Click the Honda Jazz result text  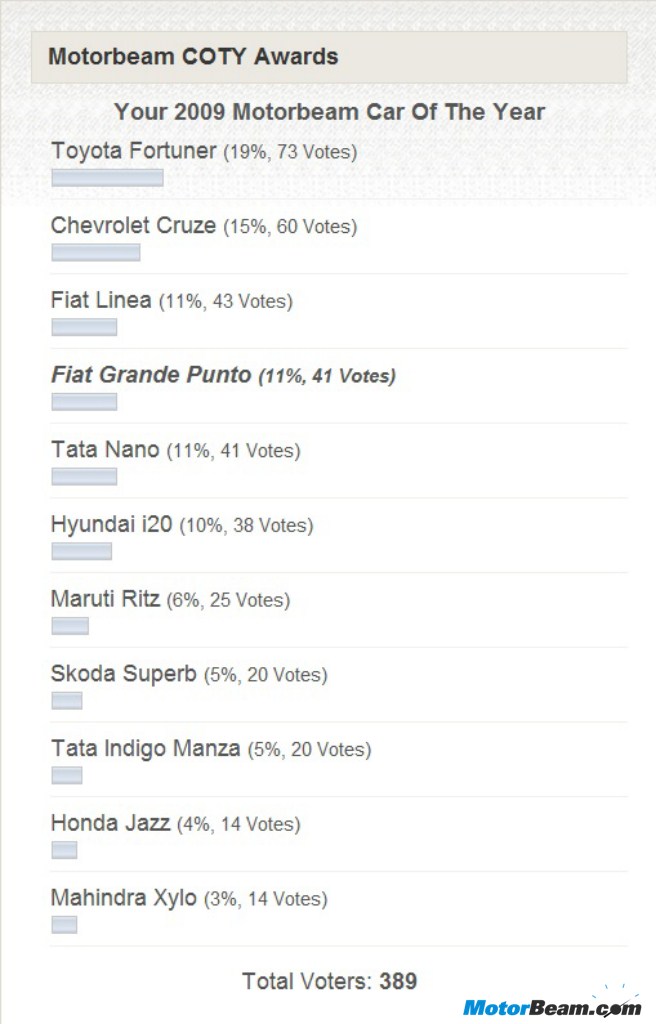(176, 824)
